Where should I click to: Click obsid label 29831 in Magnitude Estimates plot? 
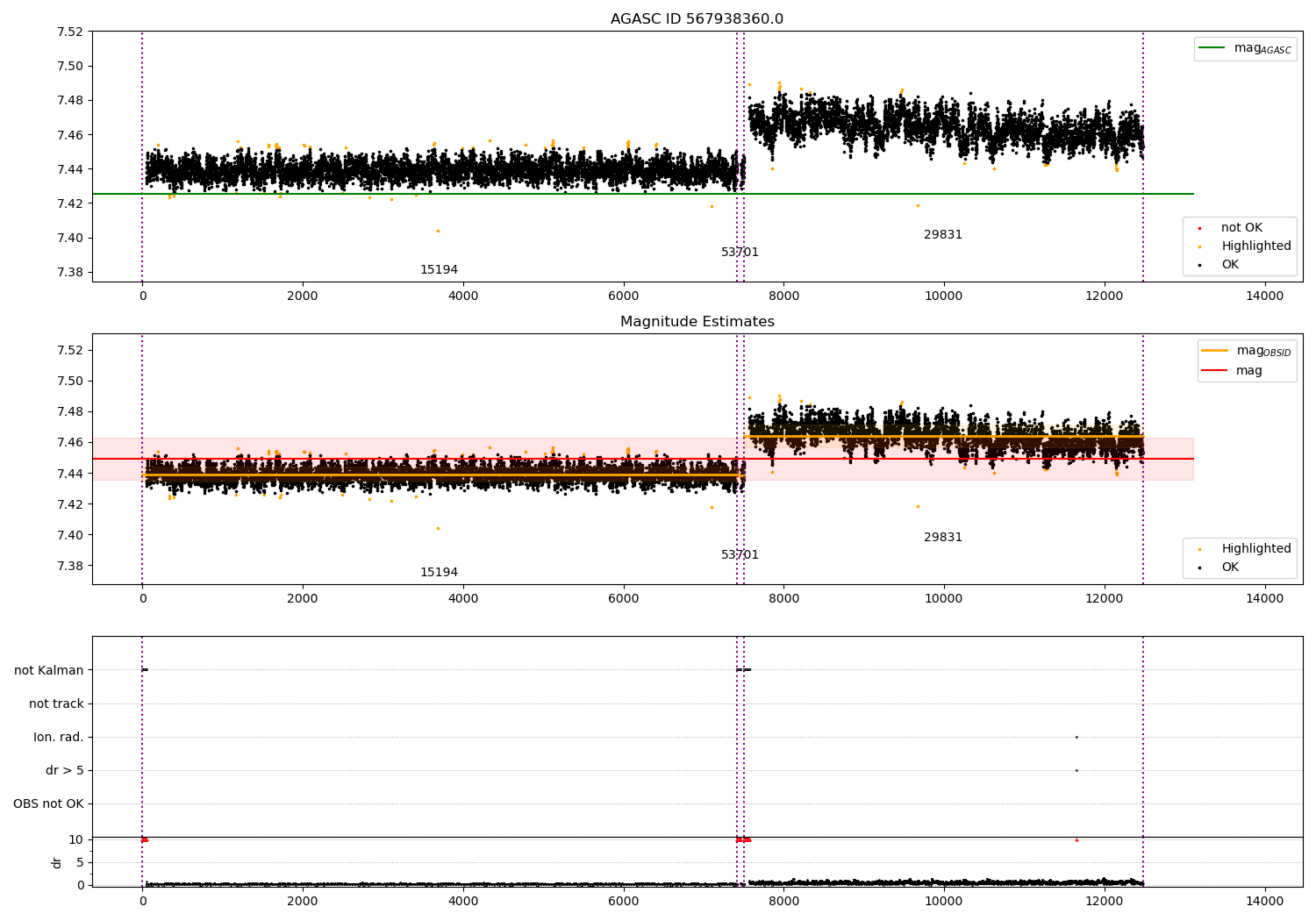943,538
